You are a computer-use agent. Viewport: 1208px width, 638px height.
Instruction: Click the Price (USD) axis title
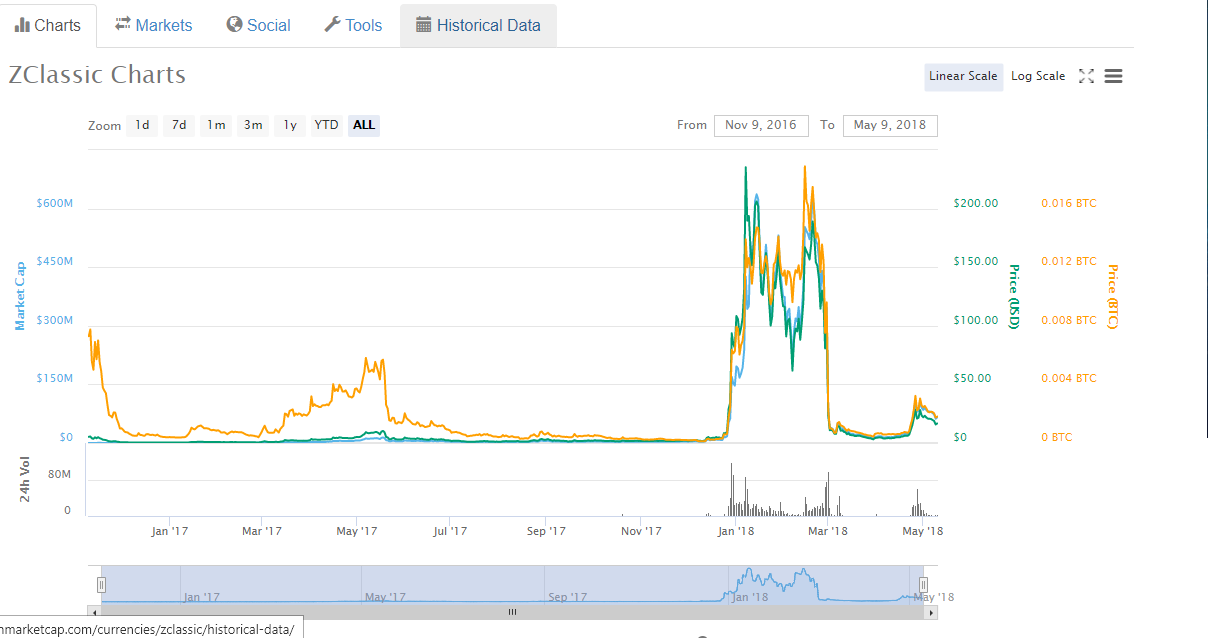pyautogui.click(x=1014, y=297)
